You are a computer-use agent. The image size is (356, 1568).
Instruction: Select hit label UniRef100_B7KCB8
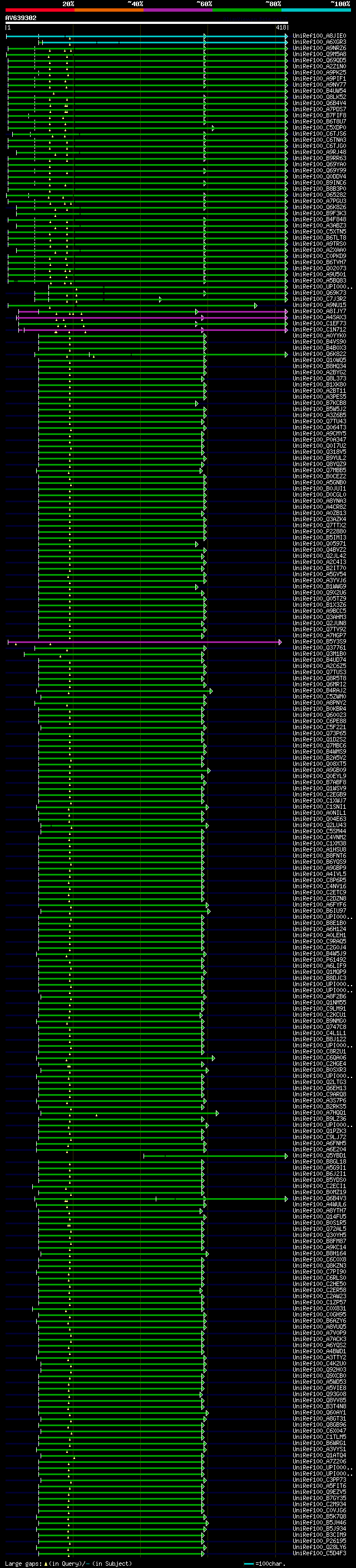coord(319,403)
